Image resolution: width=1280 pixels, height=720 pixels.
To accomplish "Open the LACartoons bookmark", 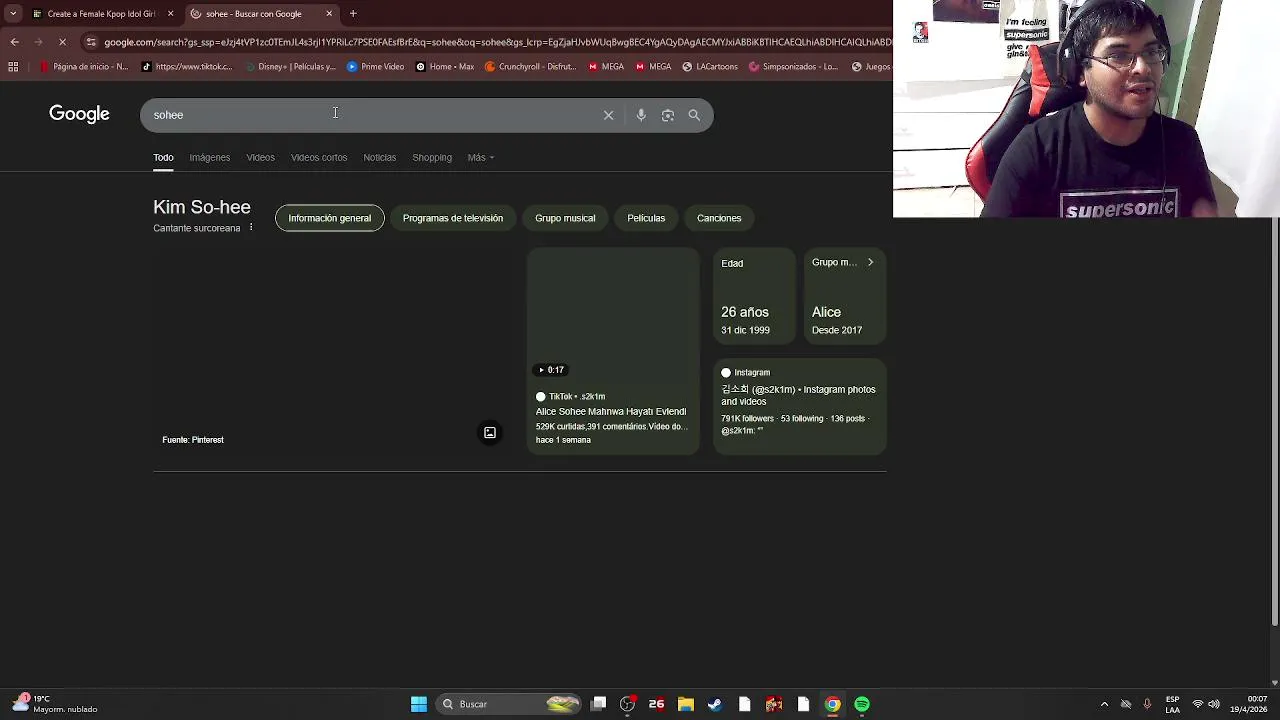I will [x=710, y=67].
